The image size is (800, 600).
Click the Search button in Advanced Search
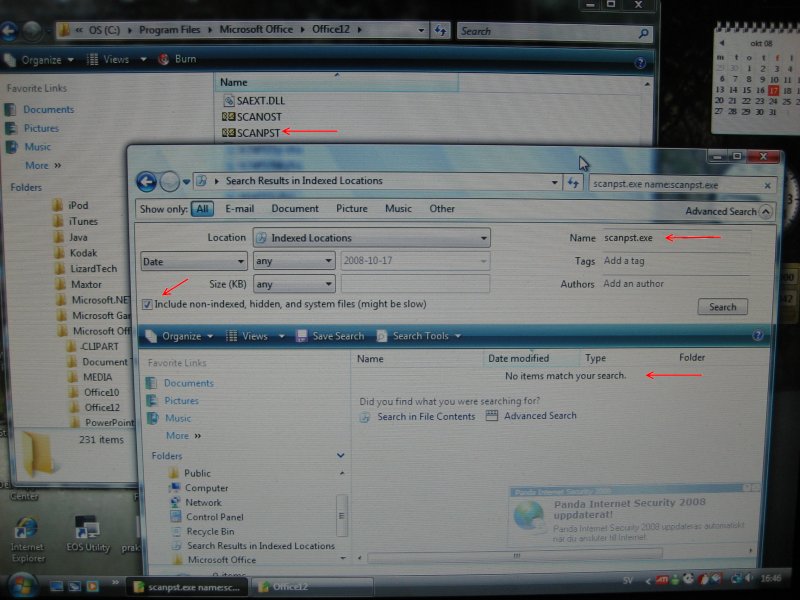pos(722,307)
